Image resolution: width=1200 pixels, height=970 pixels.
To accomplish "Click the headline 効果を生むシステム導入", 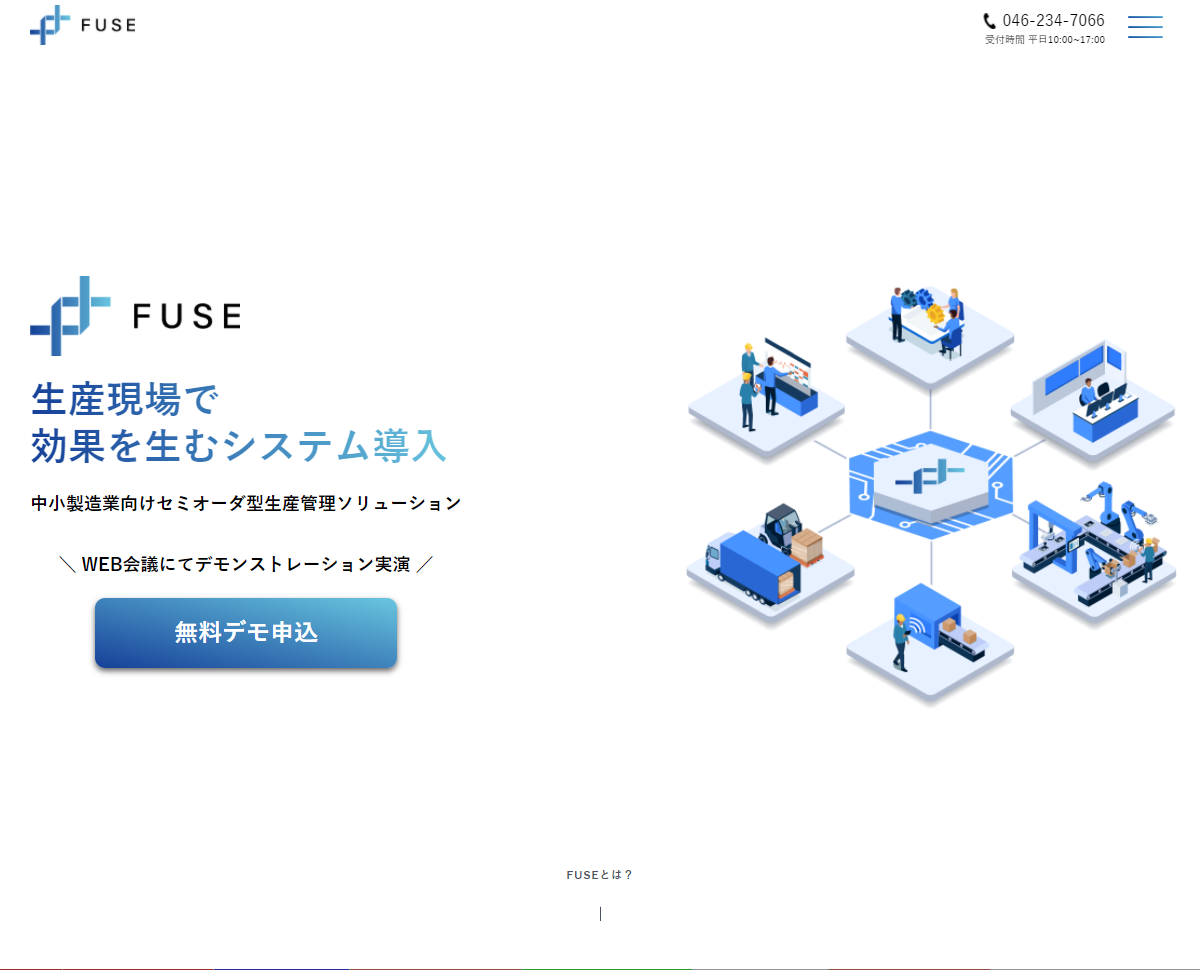I will pyautogui.click(x=238, y=446).
